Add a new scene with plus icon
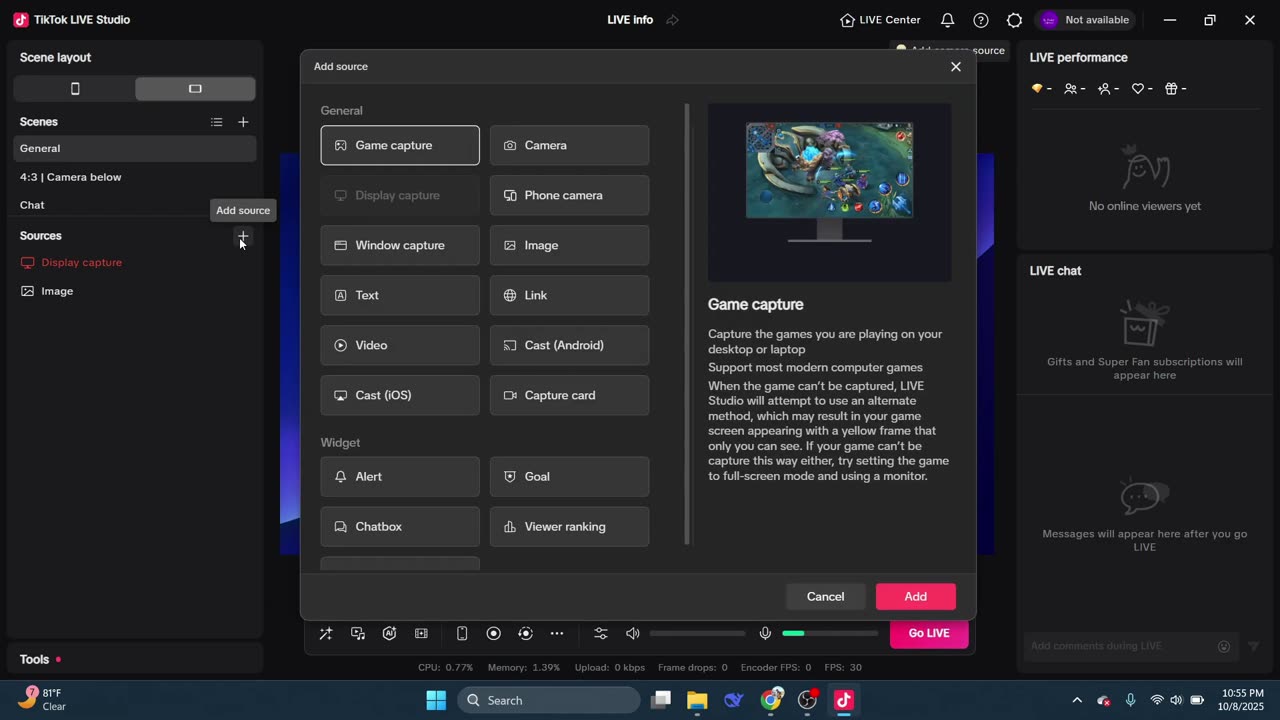1280x720 pixels. pos(243,122)
